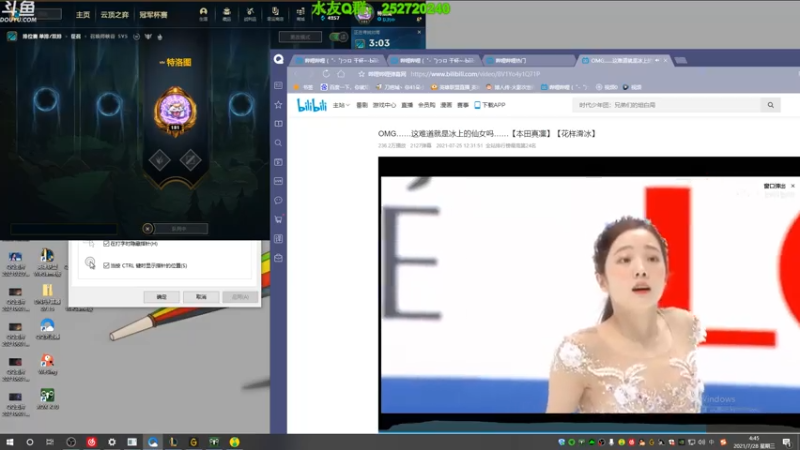Click 会员购 in bilibili navigation
800x450 pixels.
427,105
